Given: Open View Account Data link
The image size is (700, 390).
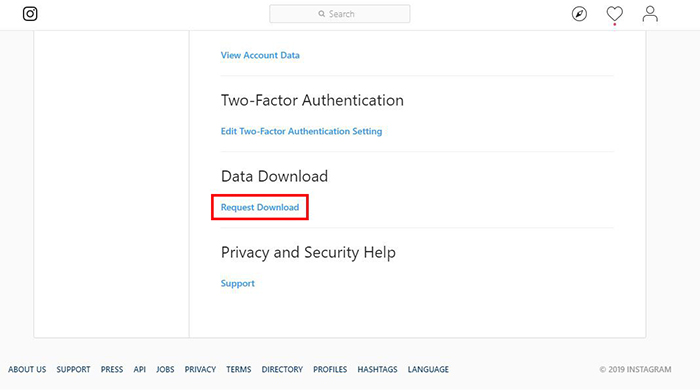Looking at the screenshot, I should pos(260,55).
